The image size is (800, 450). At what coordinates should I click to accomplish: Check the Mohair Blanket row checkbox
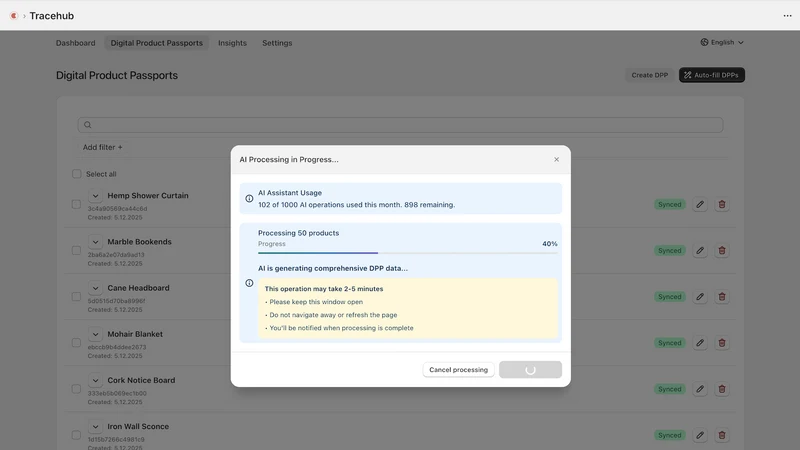point(76,343)
